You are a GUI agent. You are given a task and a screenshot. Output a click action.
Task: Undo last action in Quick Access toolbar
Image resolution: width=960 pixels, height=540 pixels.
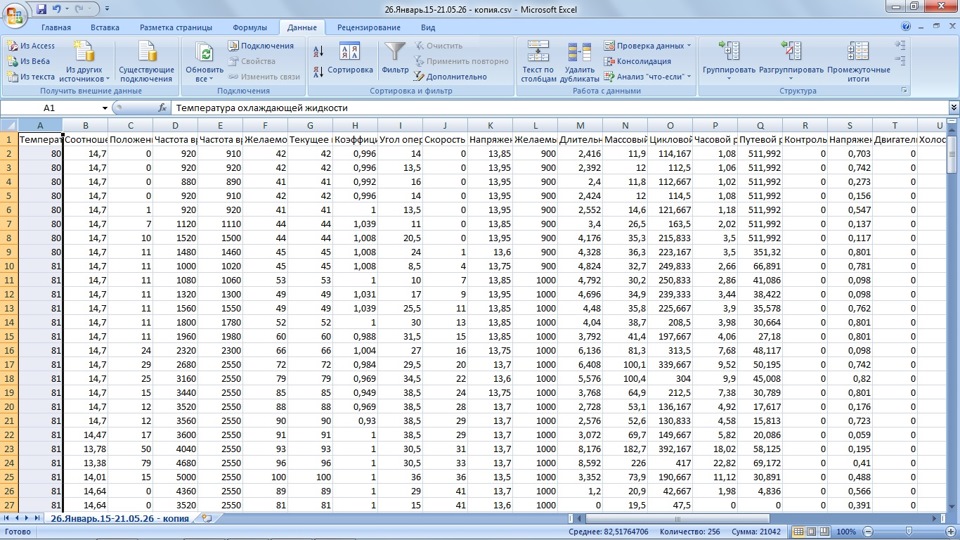57,9
